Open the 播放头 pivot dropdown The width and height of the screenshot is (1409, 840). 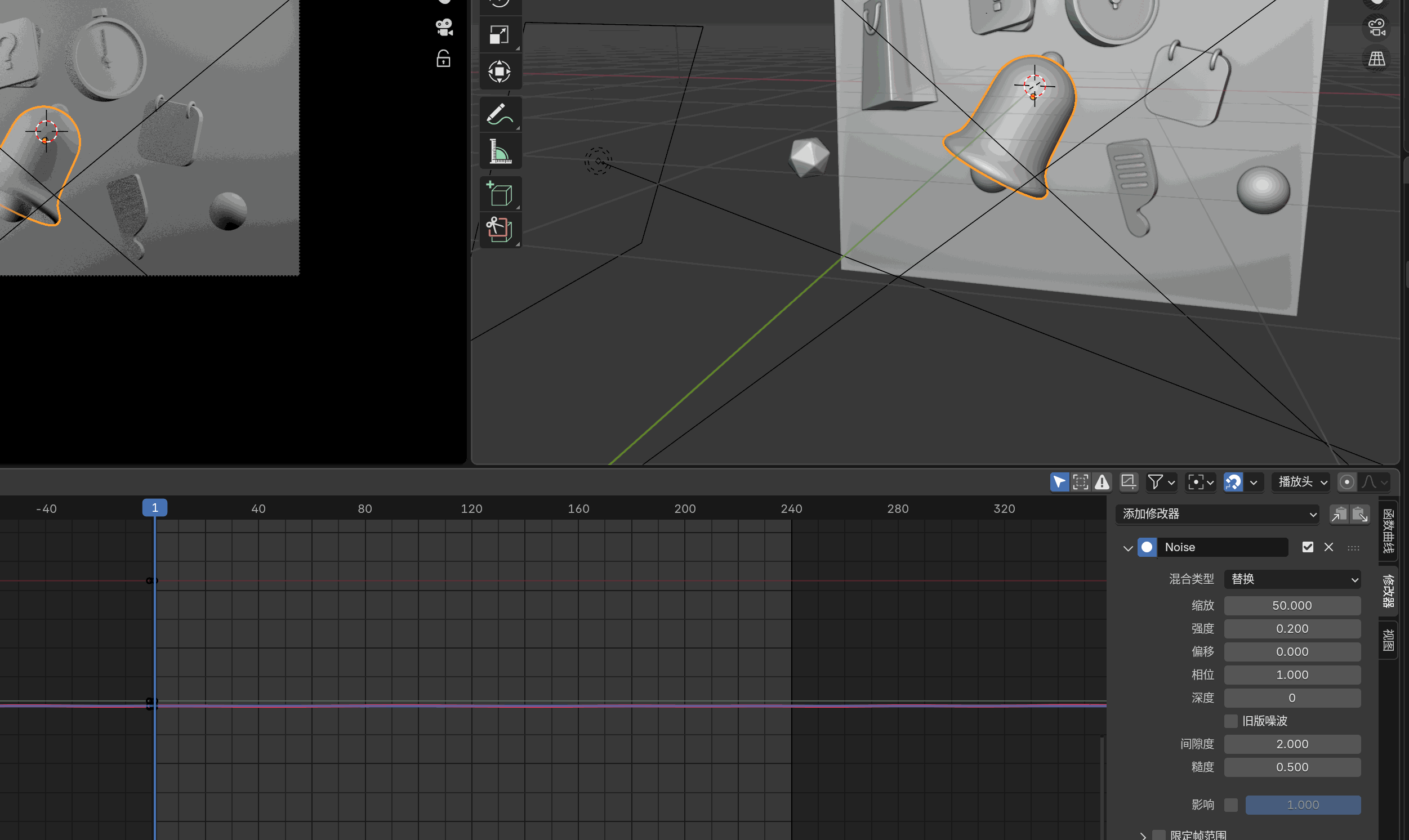pyautogui.click(x=1301, y=482)
